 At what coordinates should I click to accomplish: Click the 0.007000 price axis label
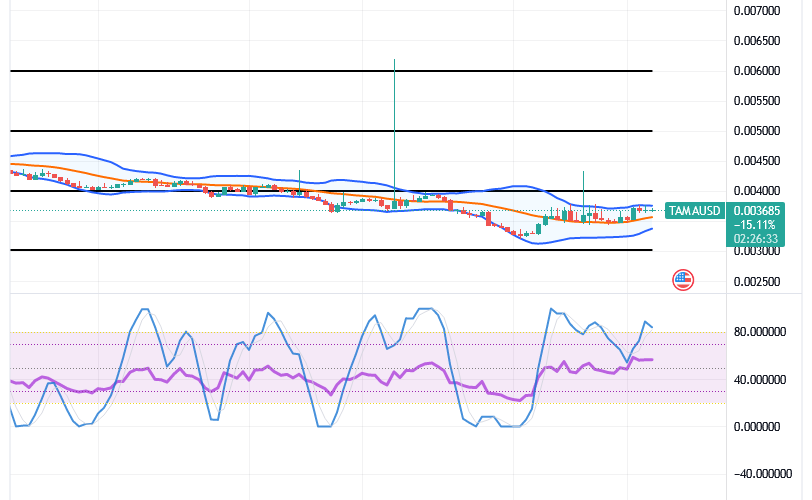pos(757,11)
